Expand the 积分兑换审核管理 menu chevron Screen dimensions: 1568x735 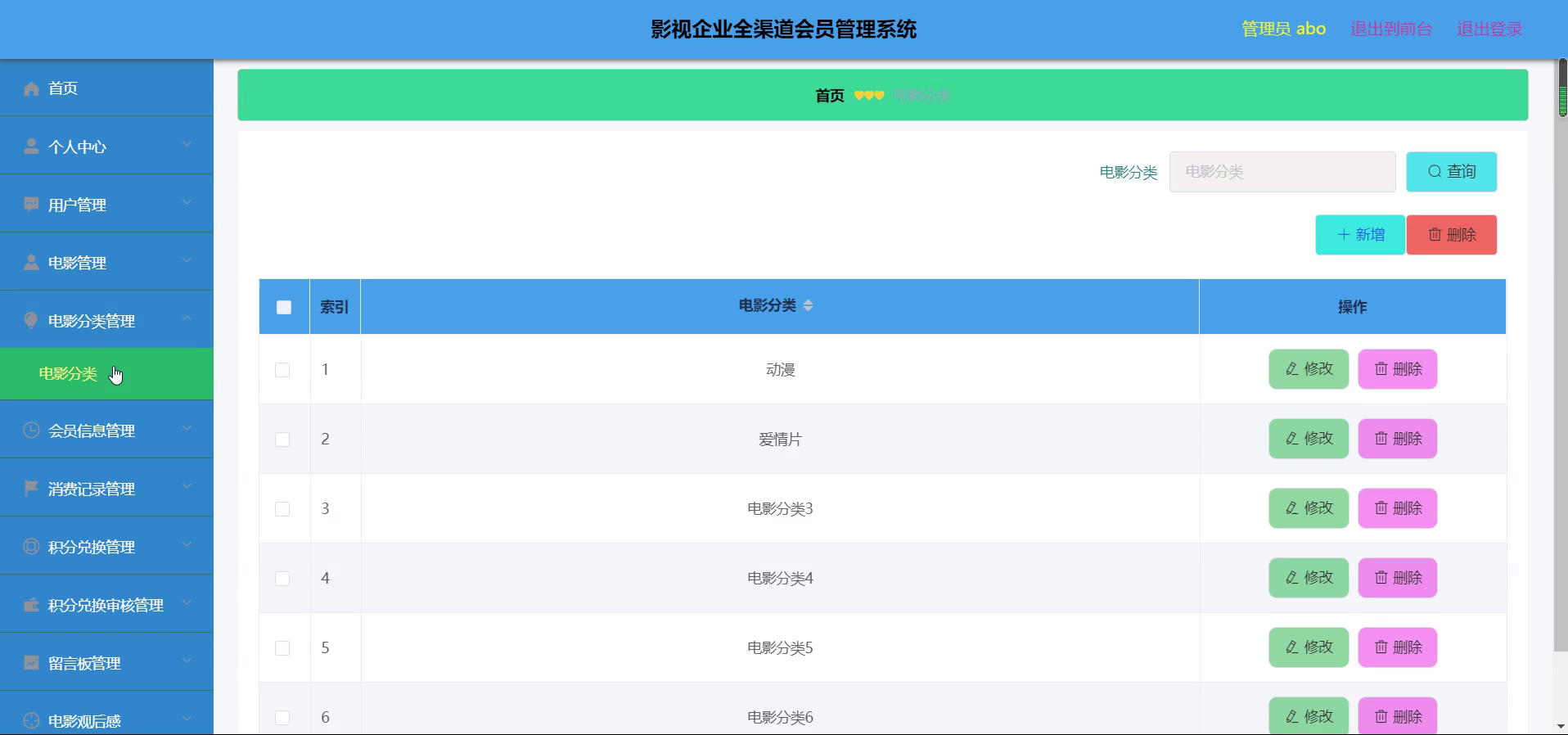pyautogui.click(x=187, y=602)
